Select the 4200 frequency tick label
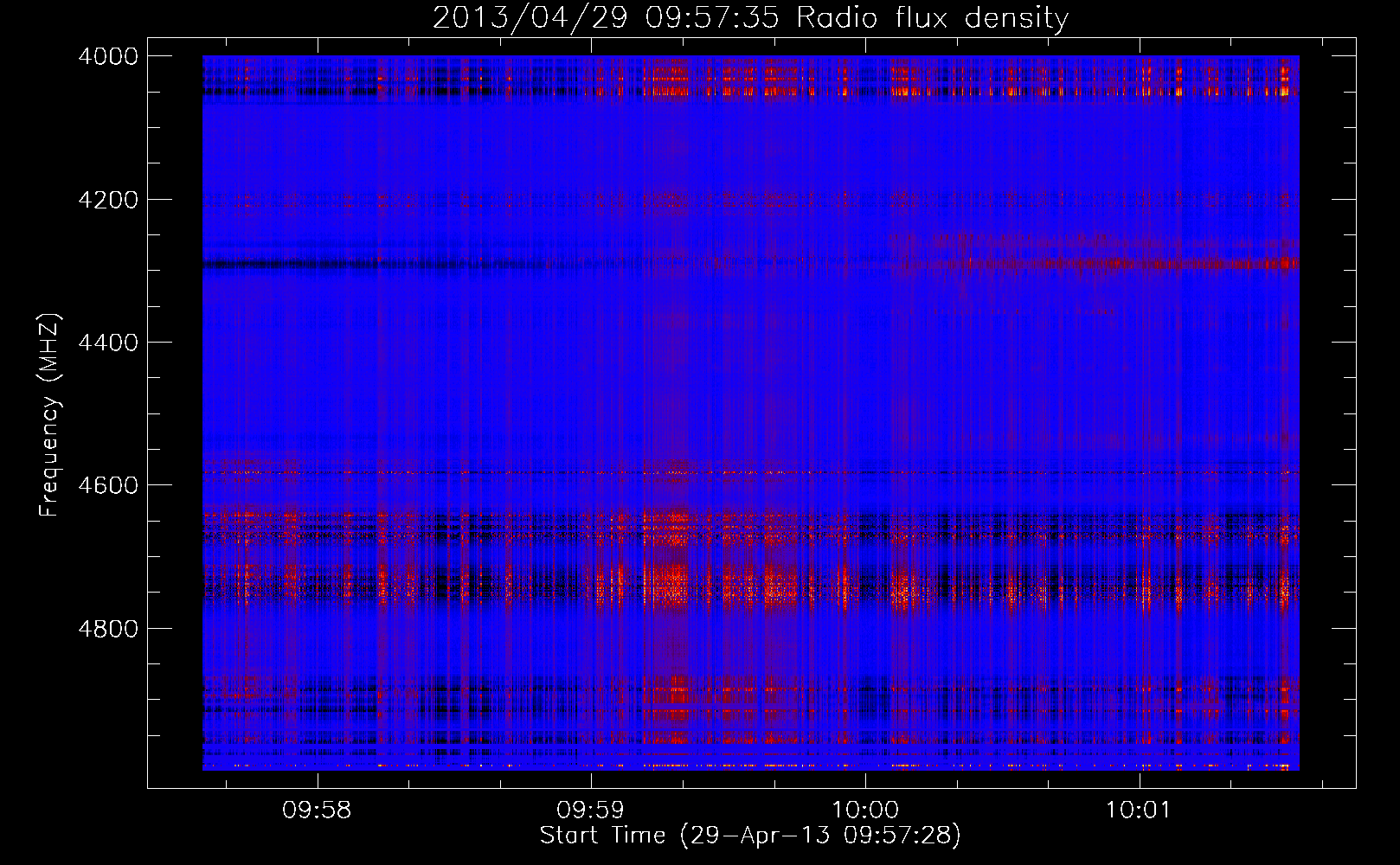 pyautogui.click(x=108, y=200)
